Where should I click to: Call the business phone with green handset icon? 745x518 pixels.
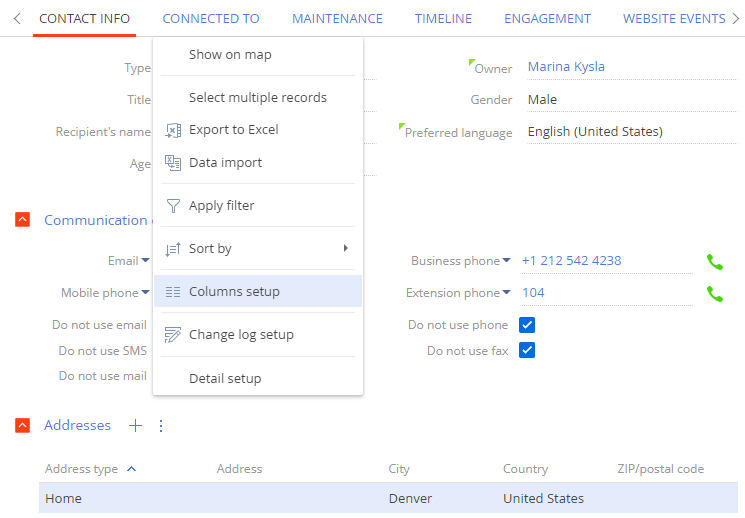pos(715,261)
